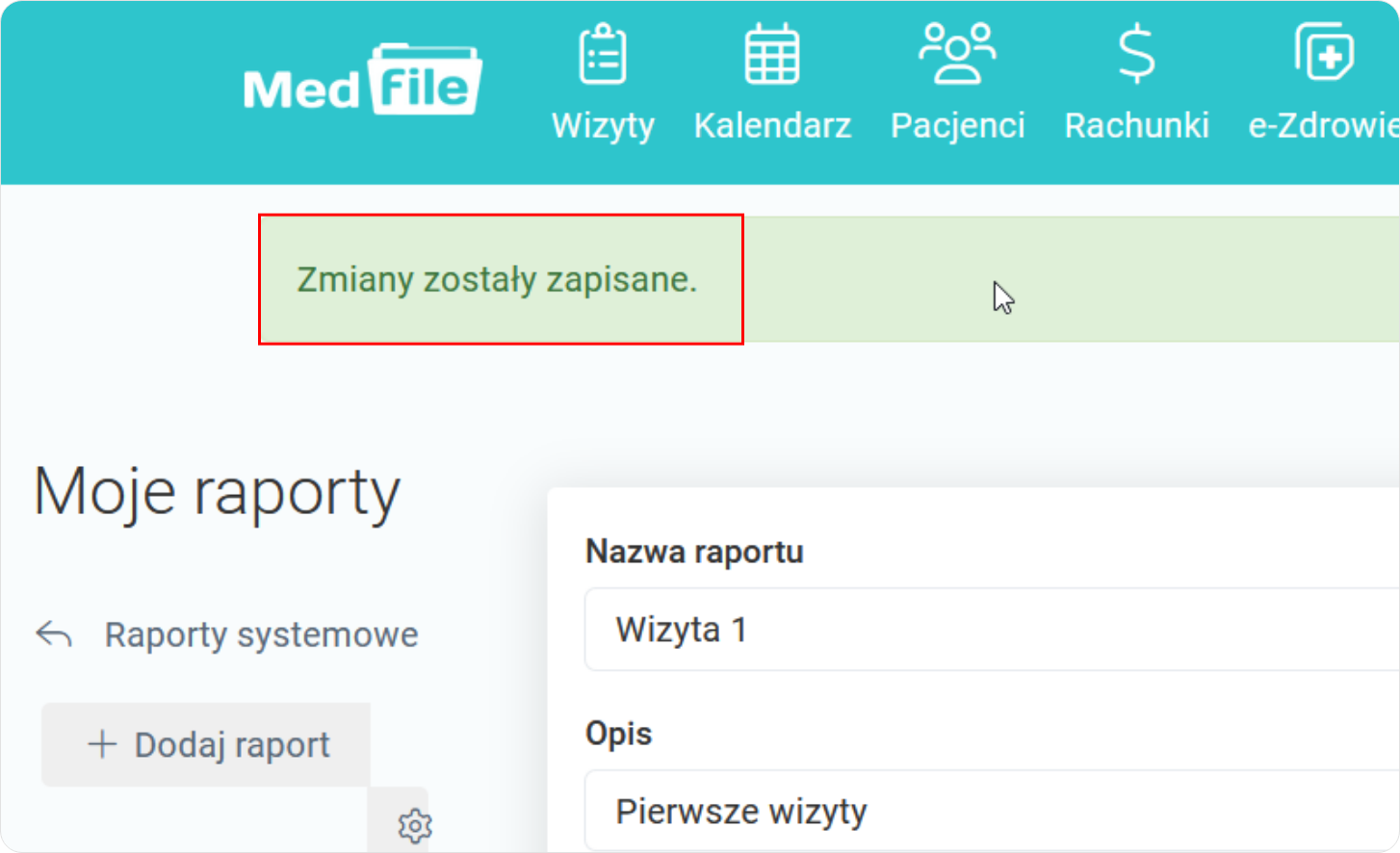The image size is (1400, 853).
Task: Open Wizyty clipboard icon
Action: click(603, 54)
